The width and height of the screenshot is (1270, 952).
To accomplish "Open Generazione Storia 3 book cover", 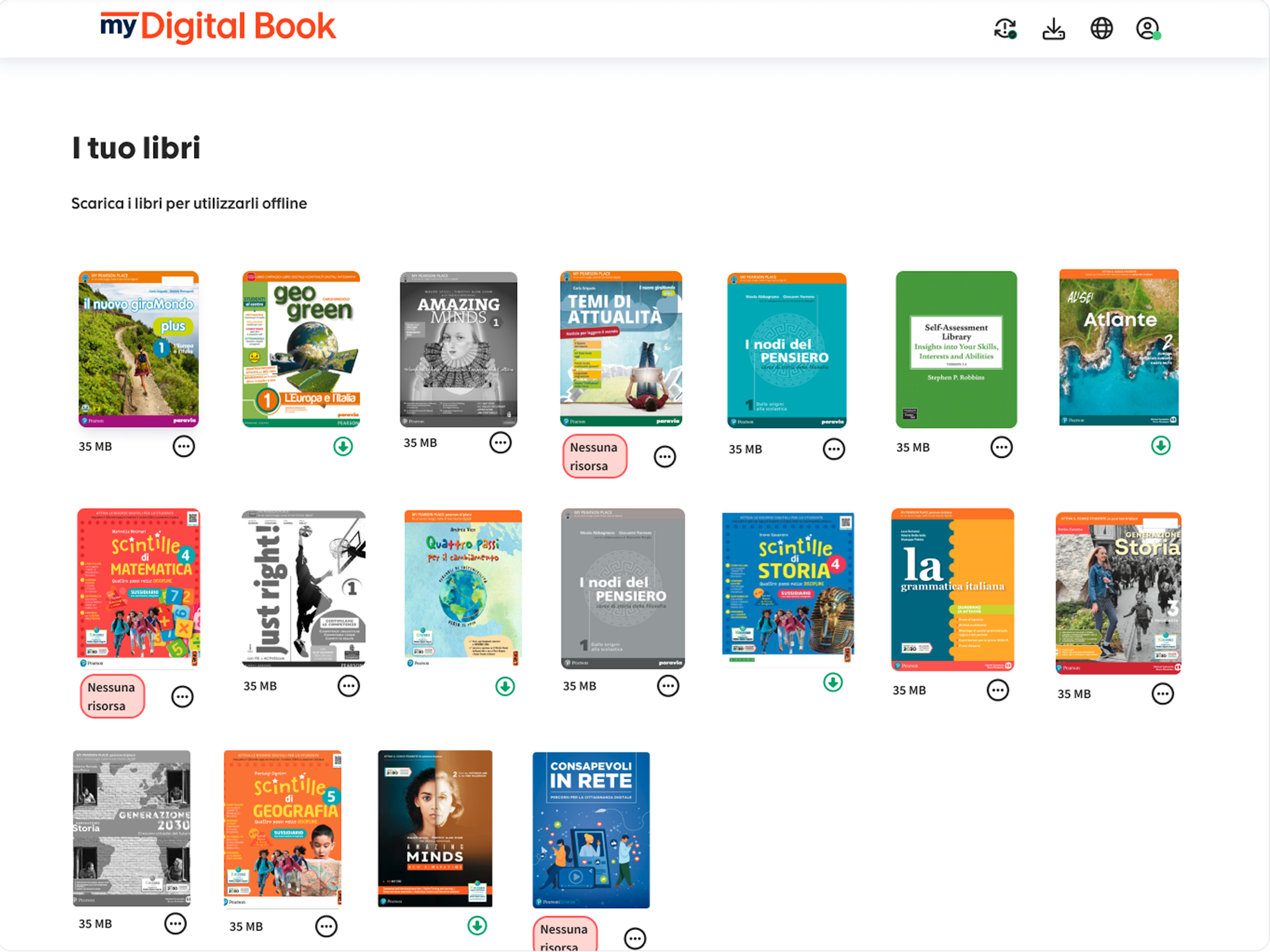I will [x=1118, y=593].
